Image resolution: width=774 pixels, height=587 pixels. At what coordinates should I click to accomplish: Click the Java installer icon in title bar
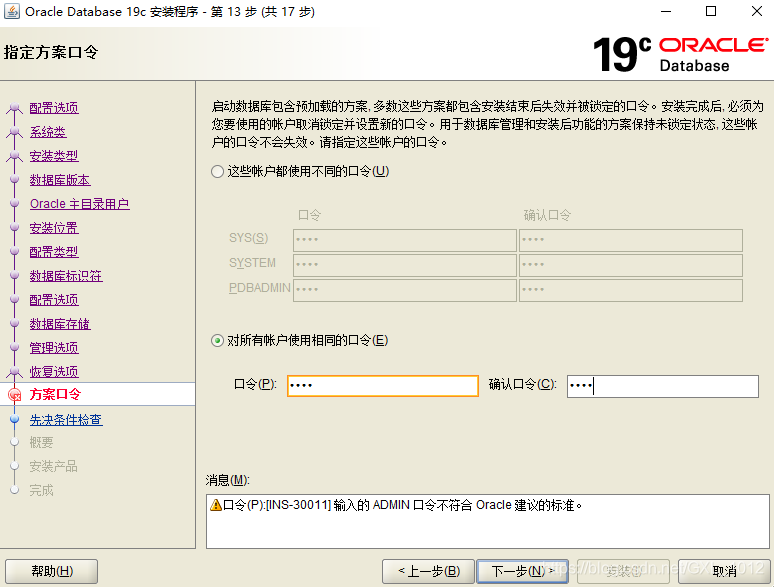pos(12,11)
